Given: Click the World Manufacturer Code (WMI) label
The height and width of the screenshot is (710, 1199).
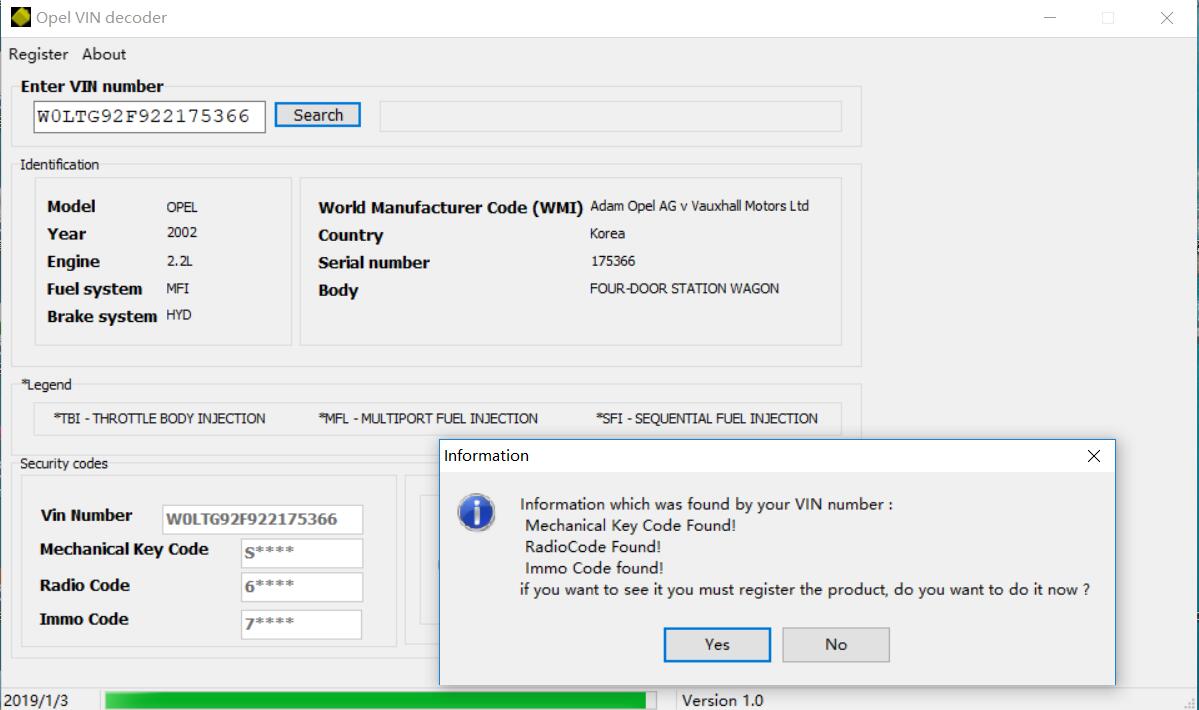Looking at the screenshot, I should click(450, 208).
